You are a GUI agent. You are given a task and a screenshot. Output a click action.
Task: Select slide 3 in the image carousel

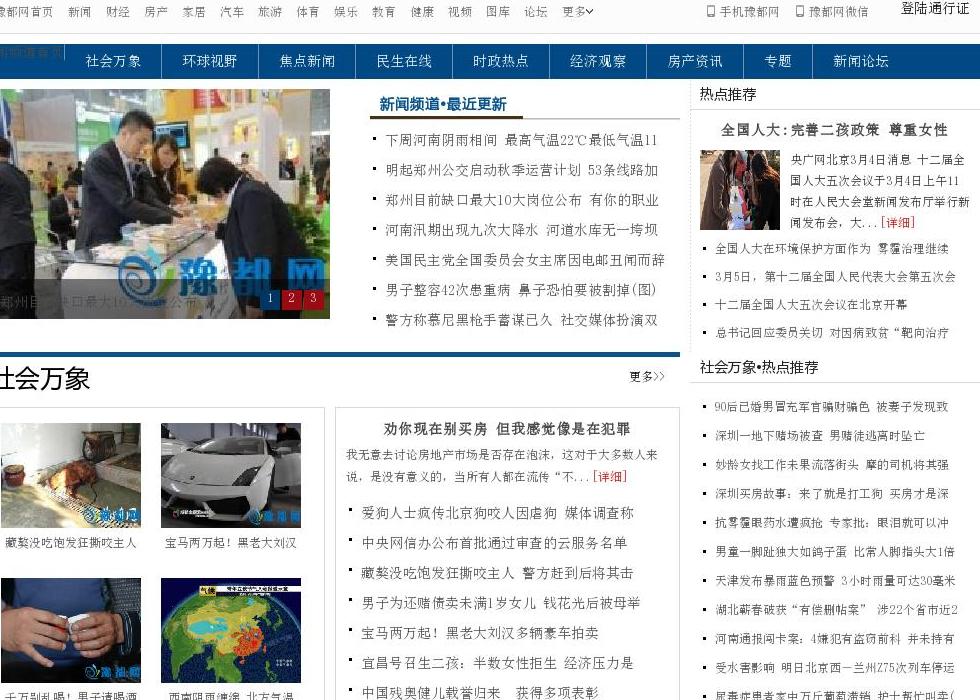tap(313, 298)
